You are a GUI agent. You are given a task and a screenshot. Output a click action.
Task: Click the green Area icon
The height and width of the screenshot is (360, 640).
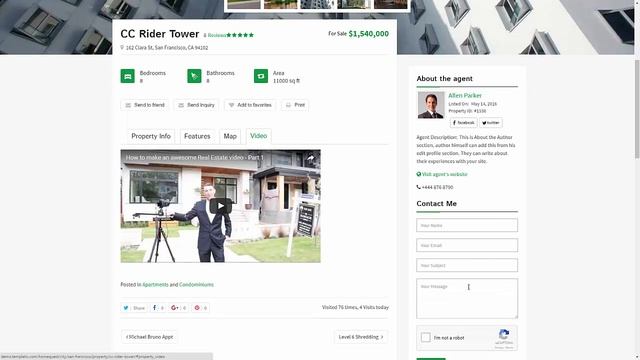click(261, 76)
